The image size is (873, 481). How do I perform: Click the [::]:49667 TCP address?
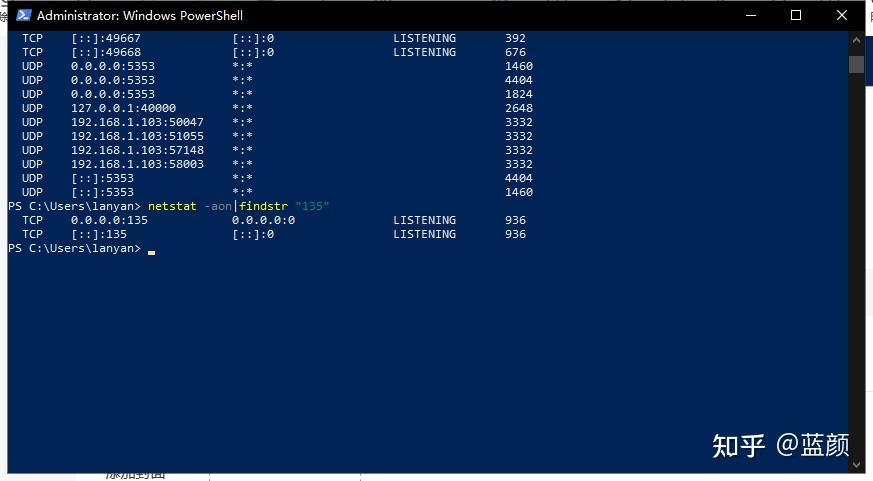pos(106,38)
